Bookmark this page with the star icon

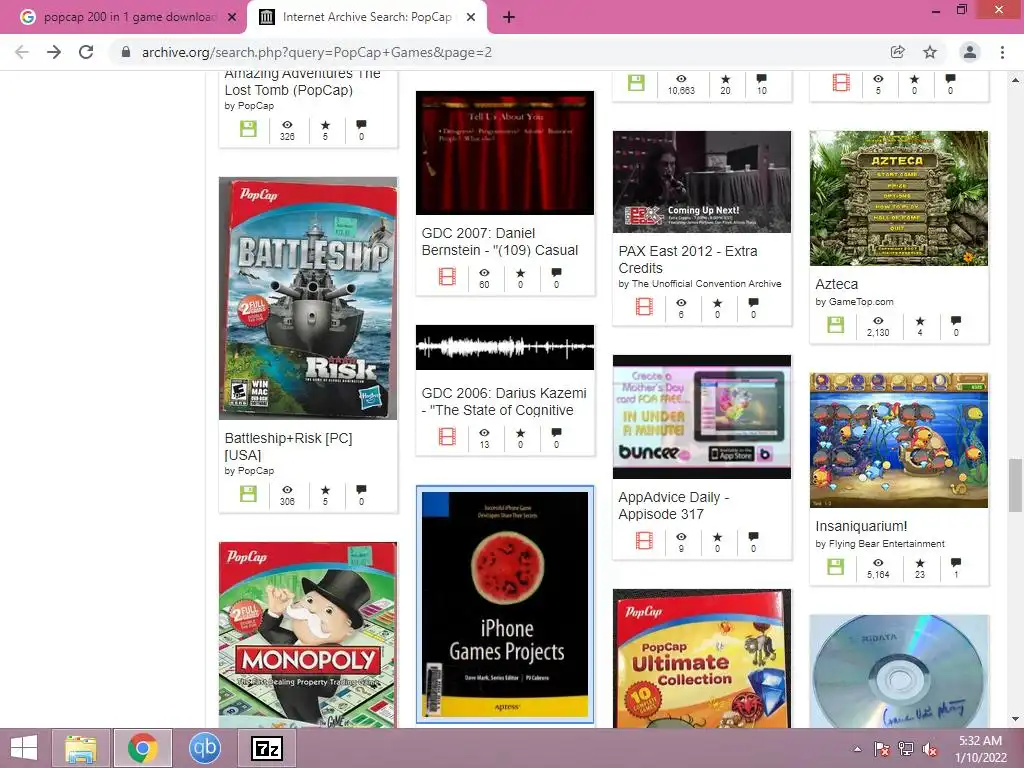click(x=930, y=52)
